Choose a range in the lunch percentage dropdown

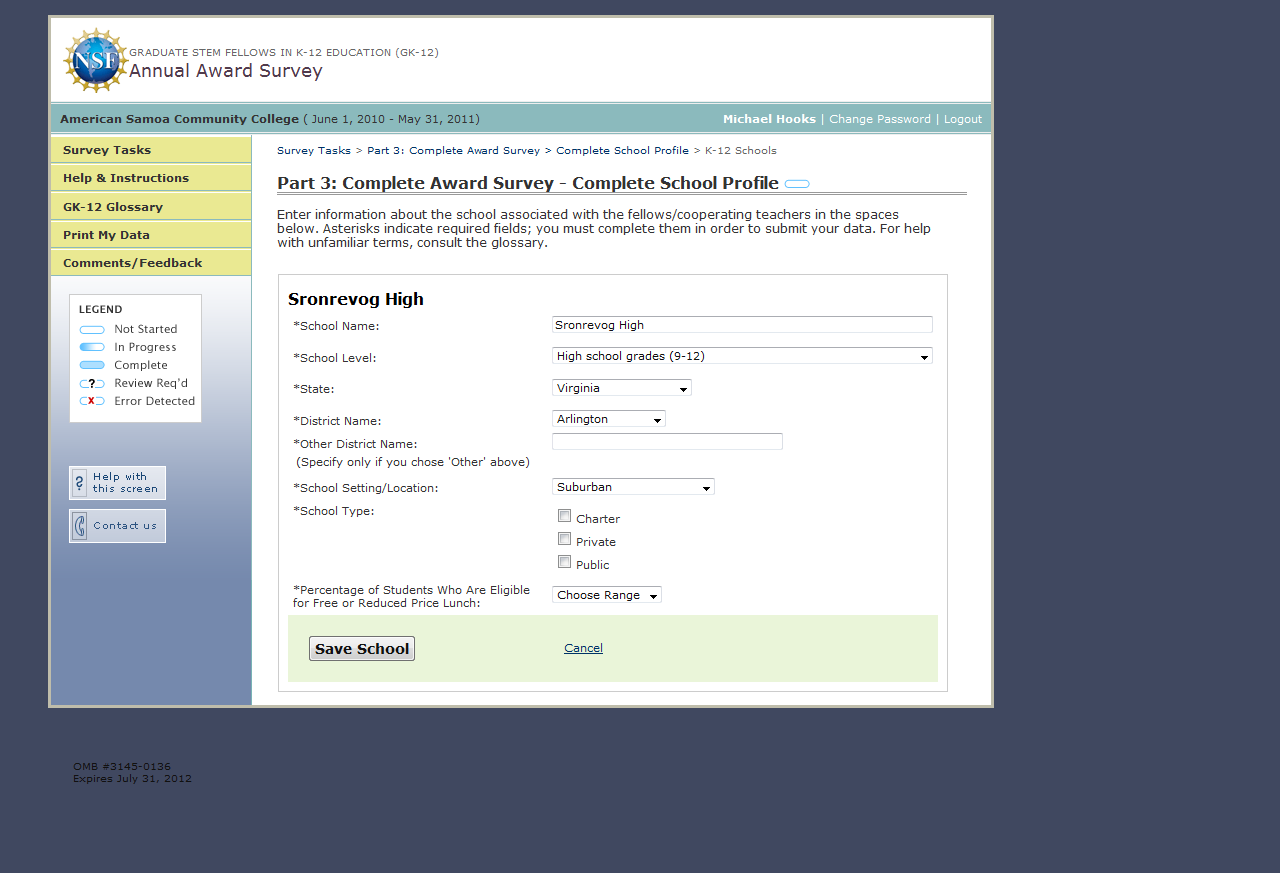point(606,595)
